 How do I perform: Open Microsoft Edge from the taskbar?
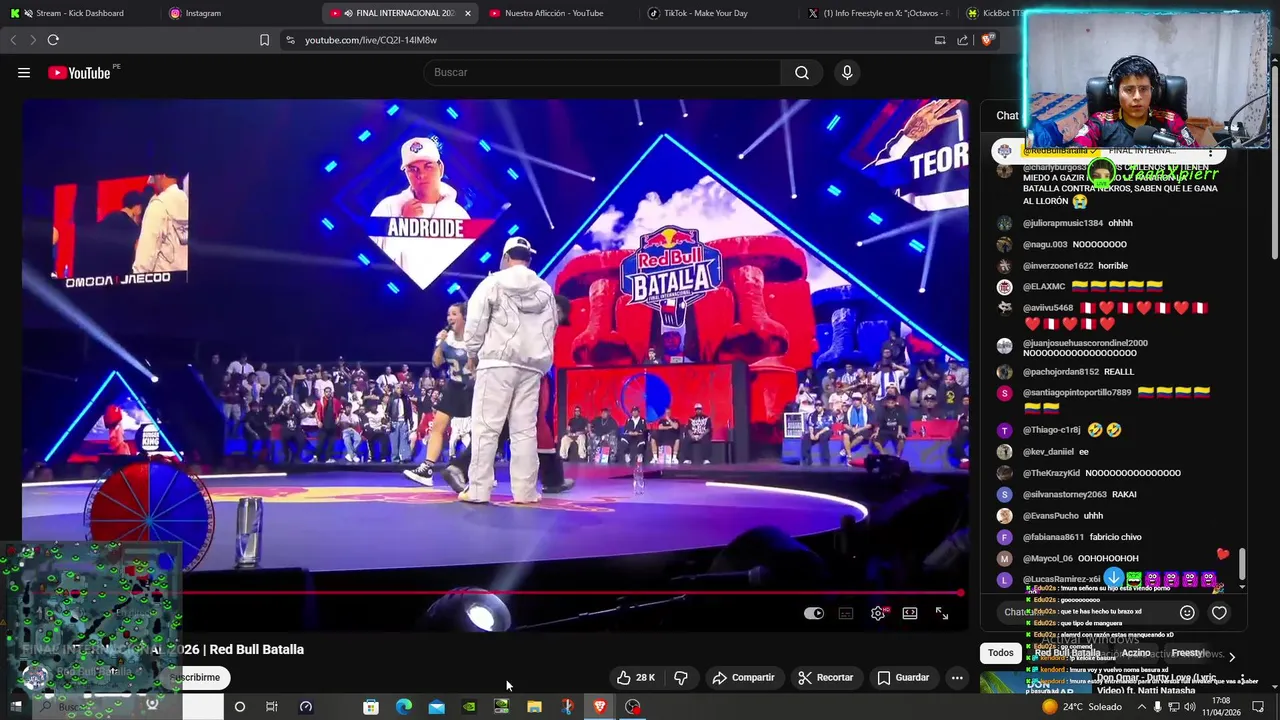[404, 706]
